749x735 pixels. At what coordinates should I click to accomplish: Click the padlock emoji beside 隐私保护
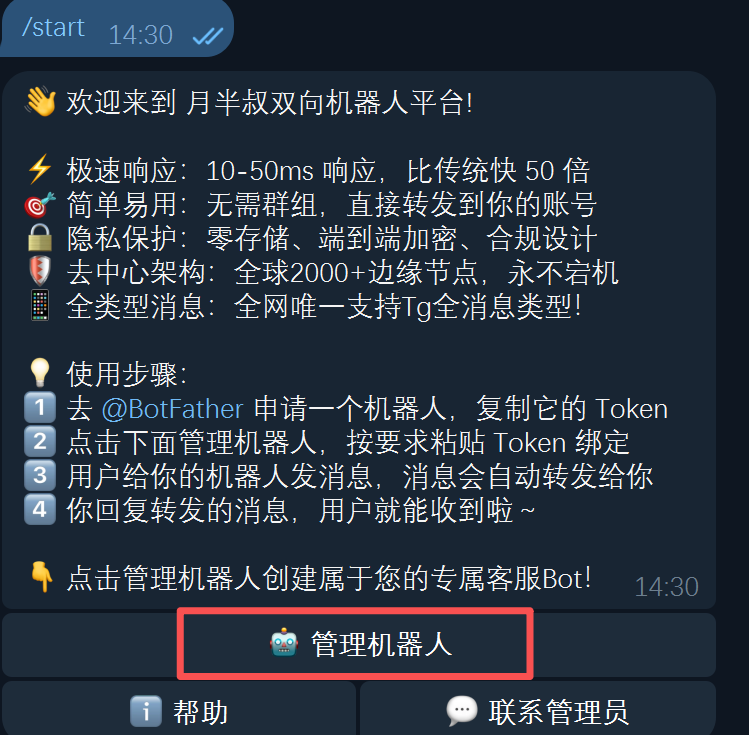coord(40,237)
